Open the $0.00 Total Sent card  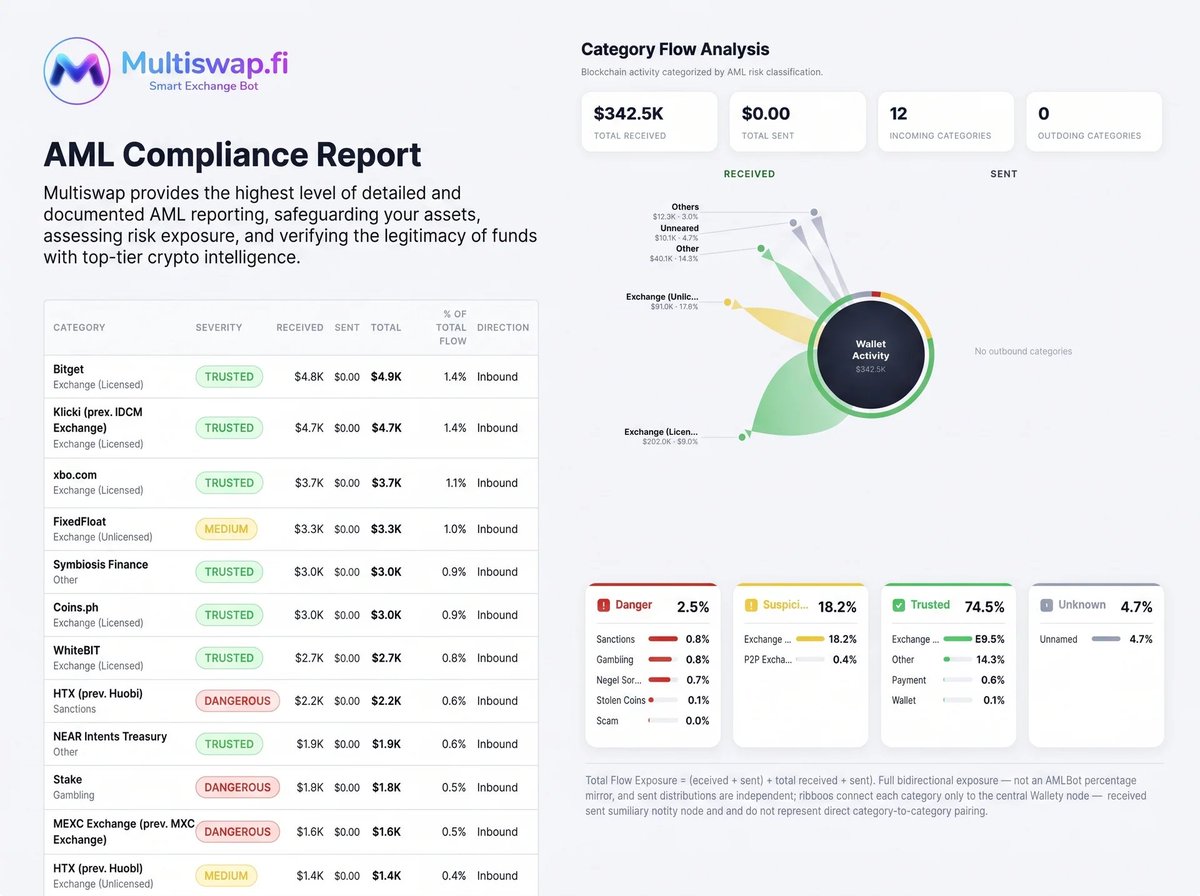(x=797, y=122)
